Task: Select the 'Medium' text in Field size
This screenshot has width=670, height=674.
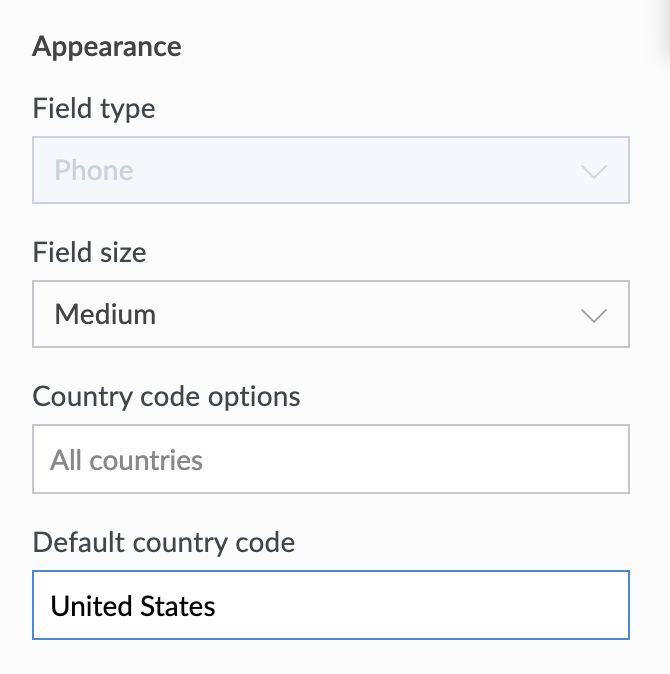Action: (105, 315)
